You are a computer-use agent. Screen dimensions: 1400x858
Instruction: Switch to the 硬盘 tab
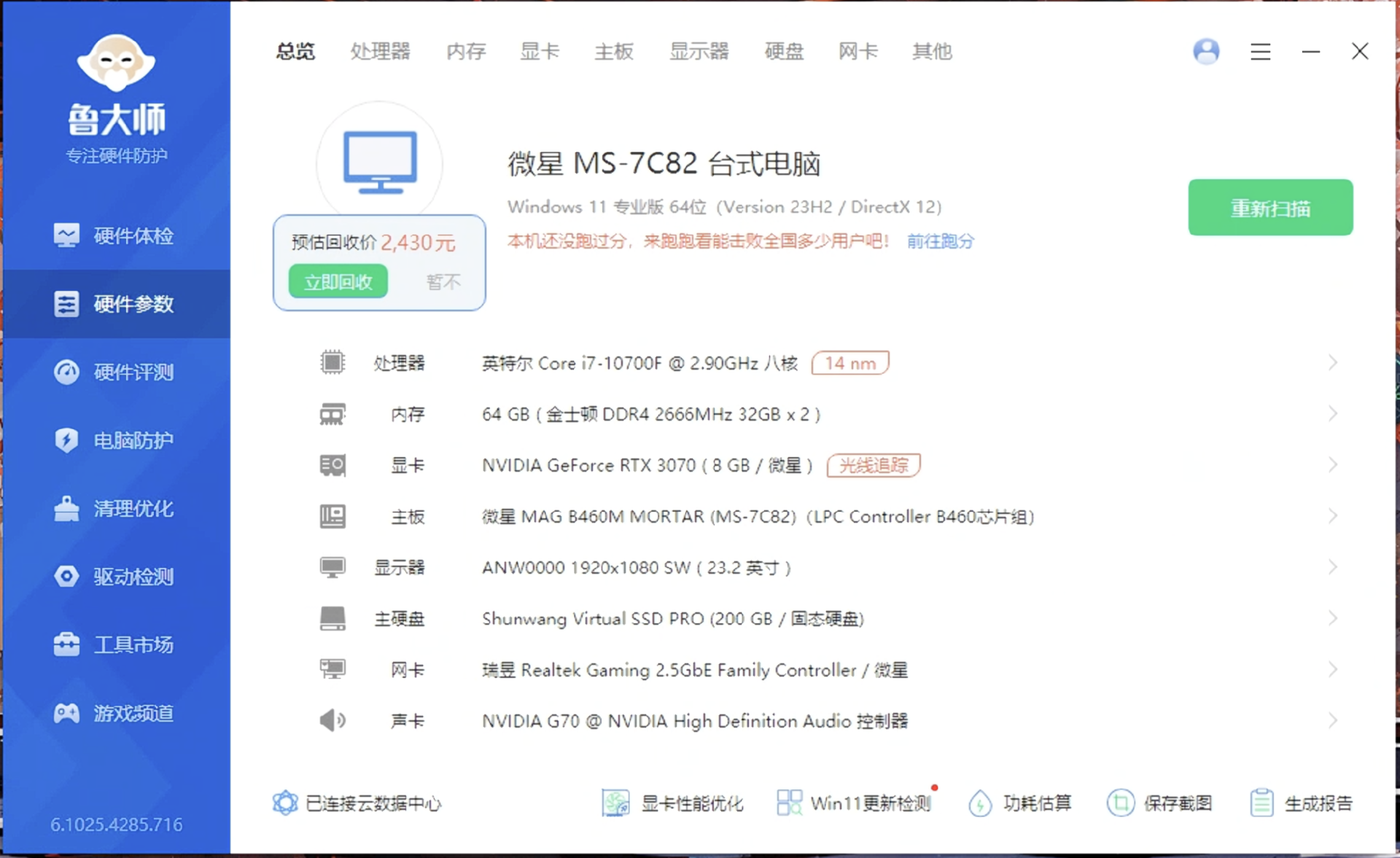click(784, 51)
